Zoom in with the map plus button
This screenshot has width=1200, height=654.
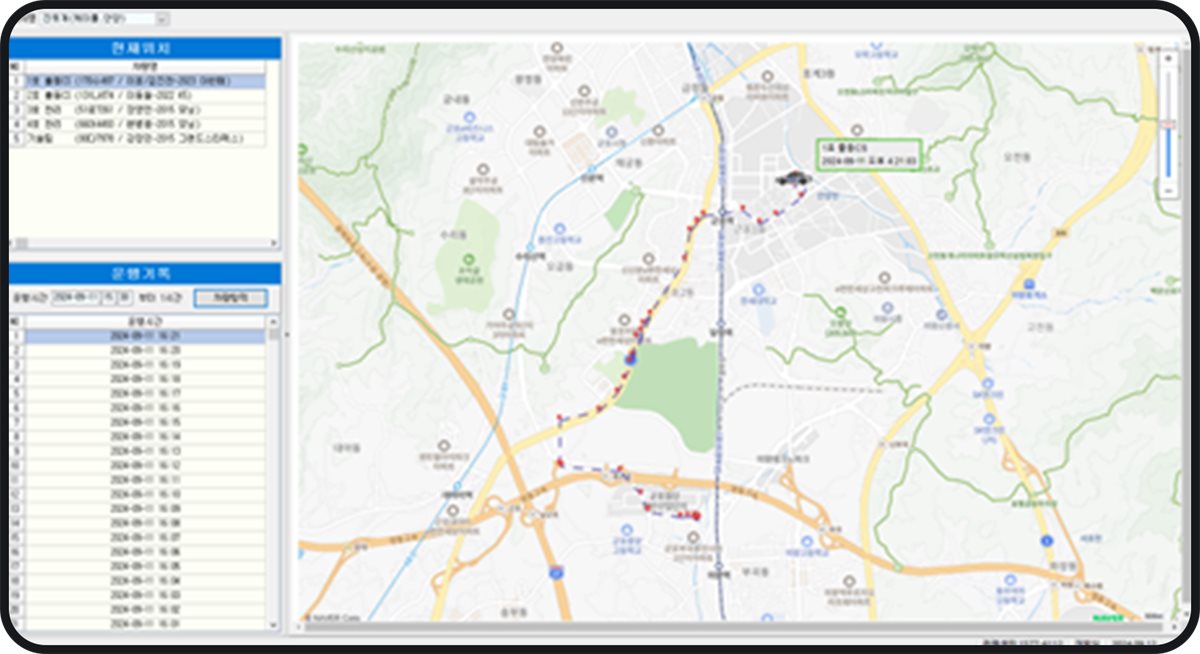tap(1168, 59)
